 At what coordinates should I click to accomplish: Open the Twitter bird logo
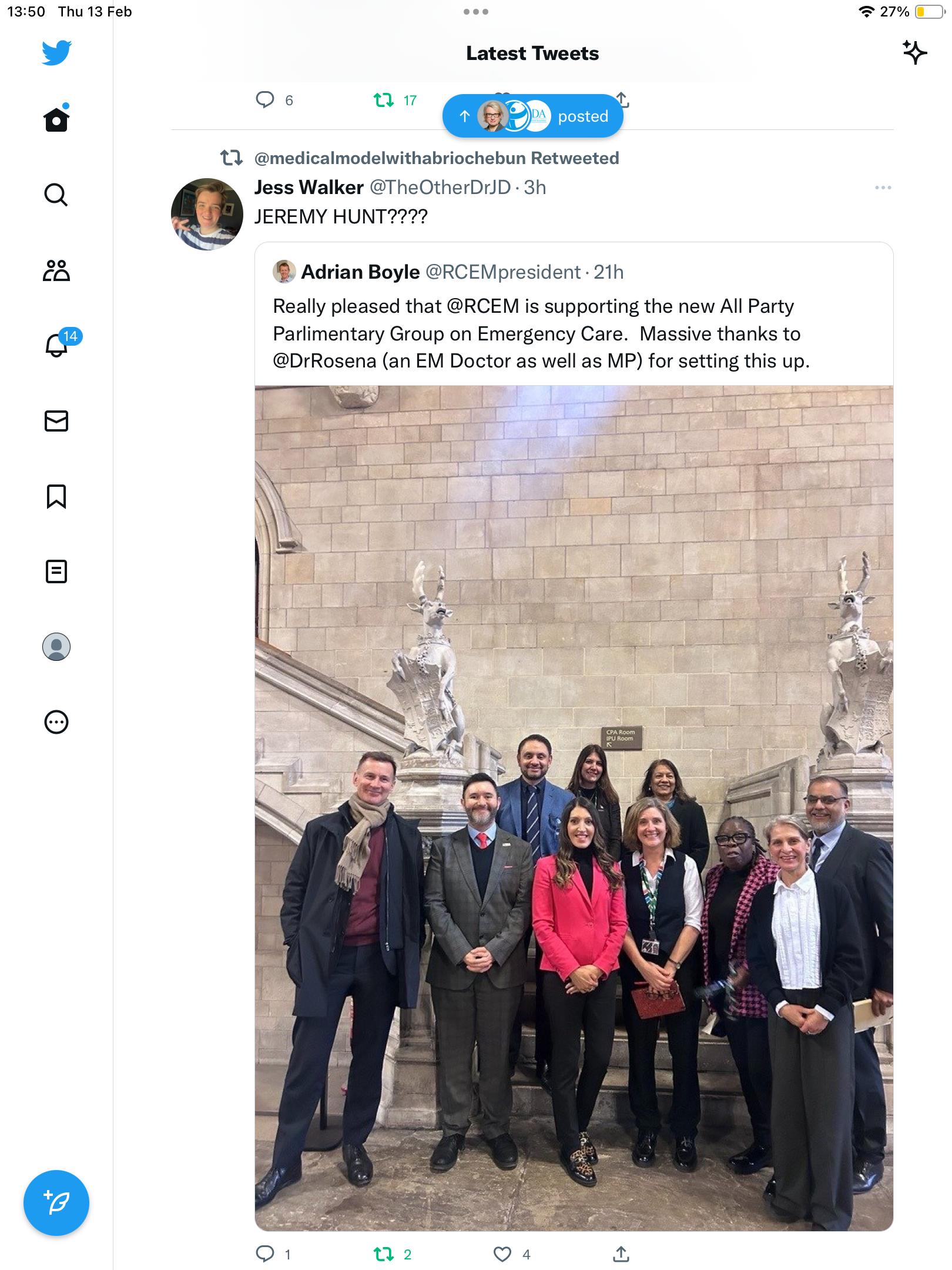click(56, 52)
